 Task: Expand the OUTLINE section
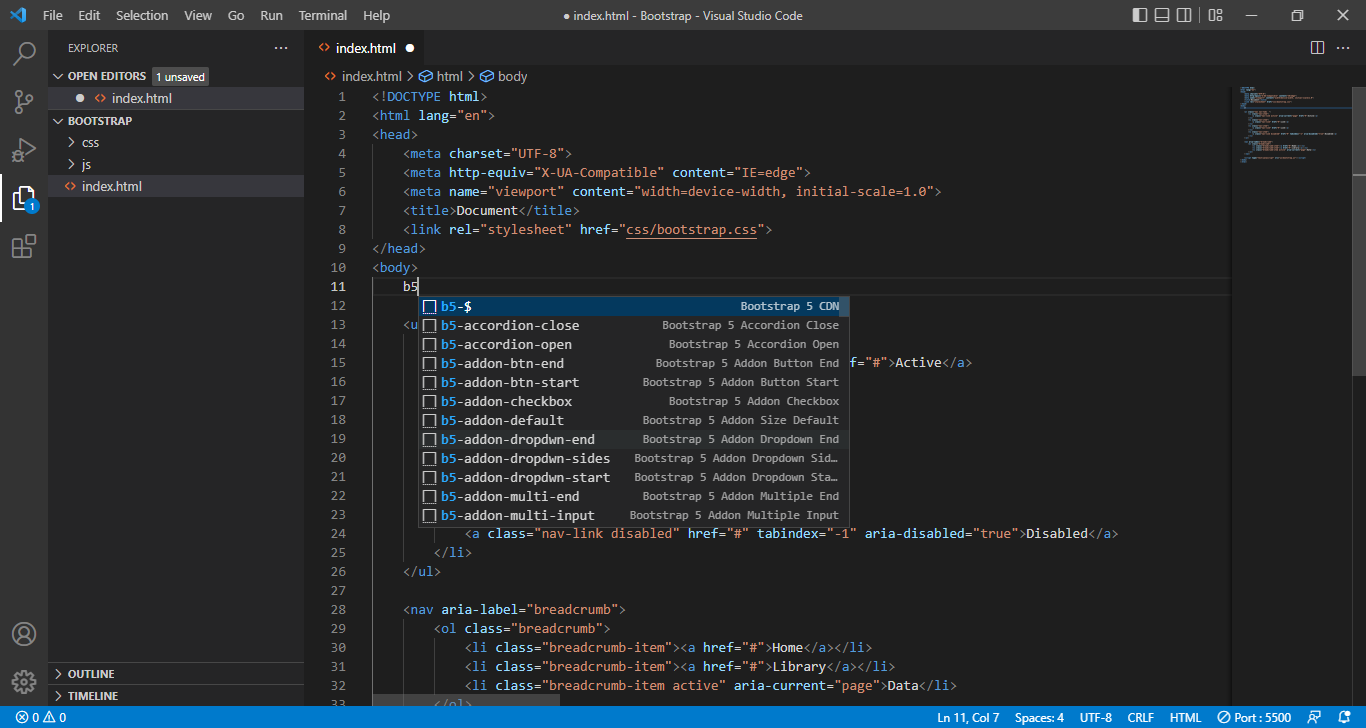pos(176,674)
